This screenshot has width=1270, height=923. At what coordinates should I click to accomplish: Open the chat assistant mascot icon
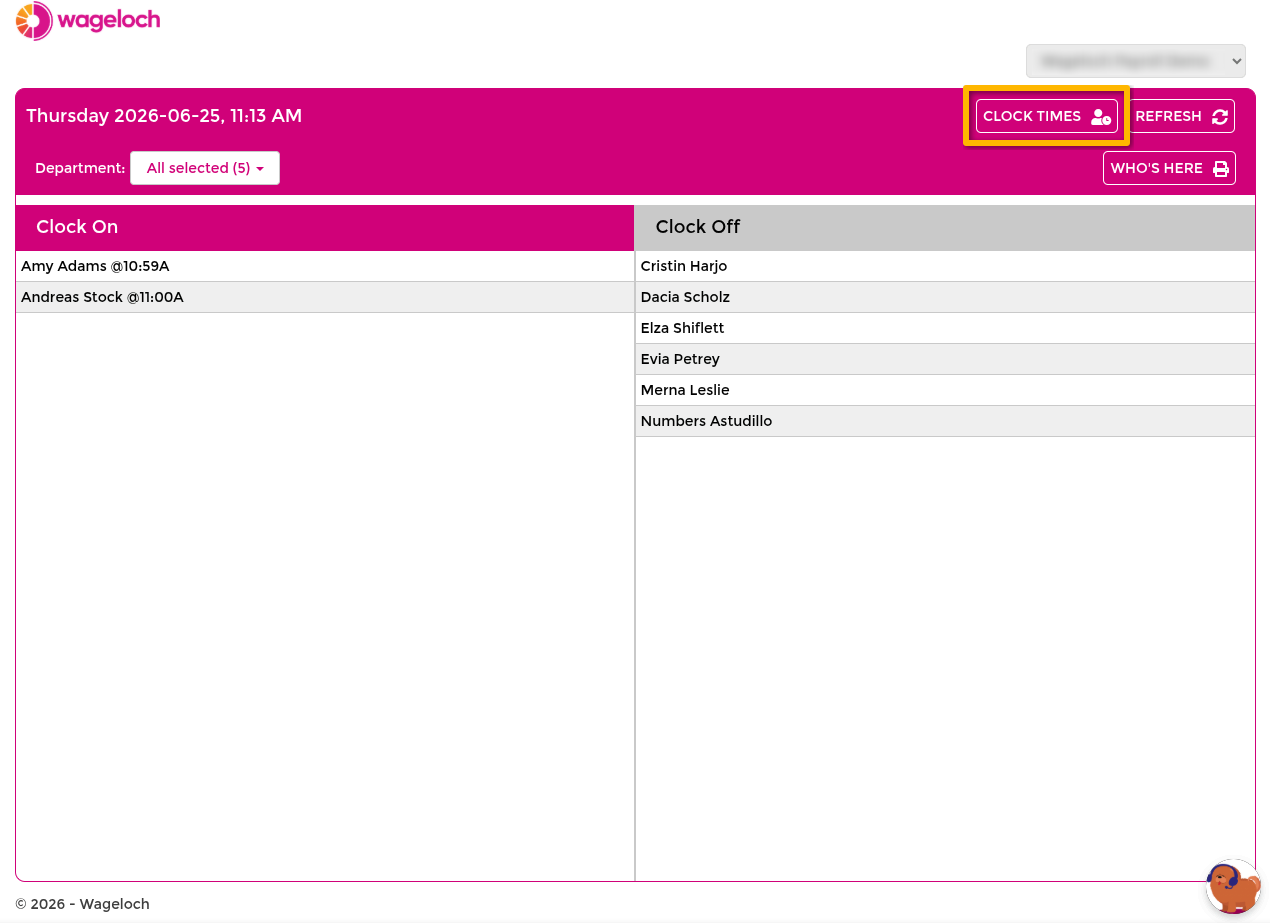click(x=1233, y=887)
